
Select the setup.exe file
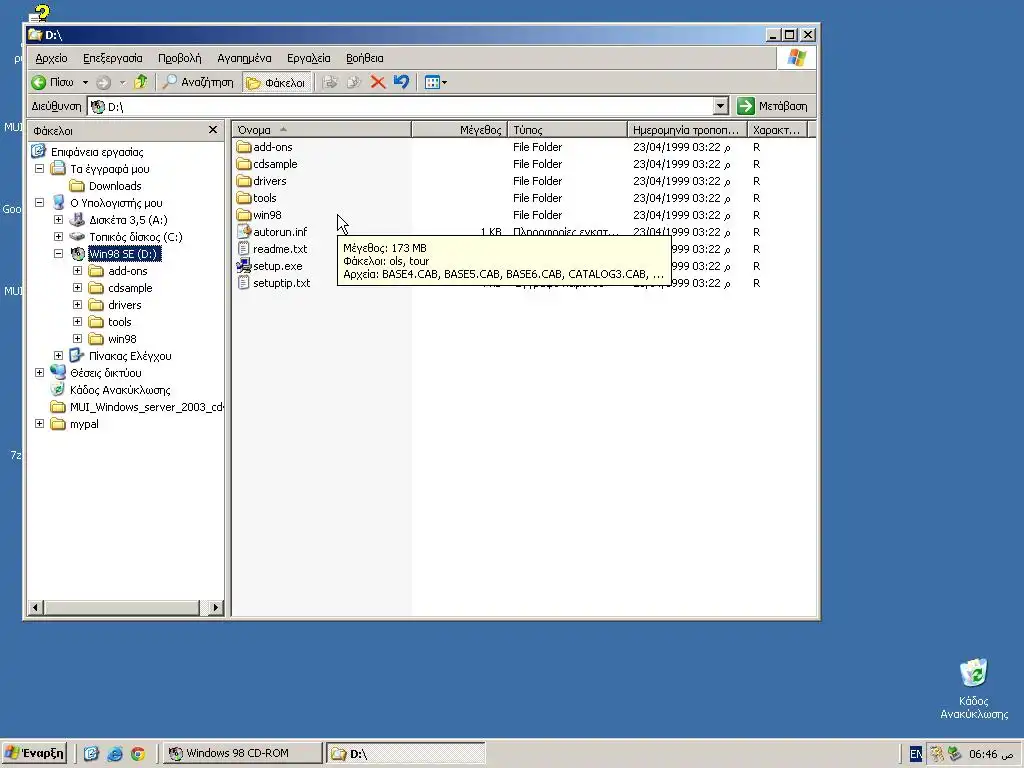pyautogui.click(x=278, y=266)
